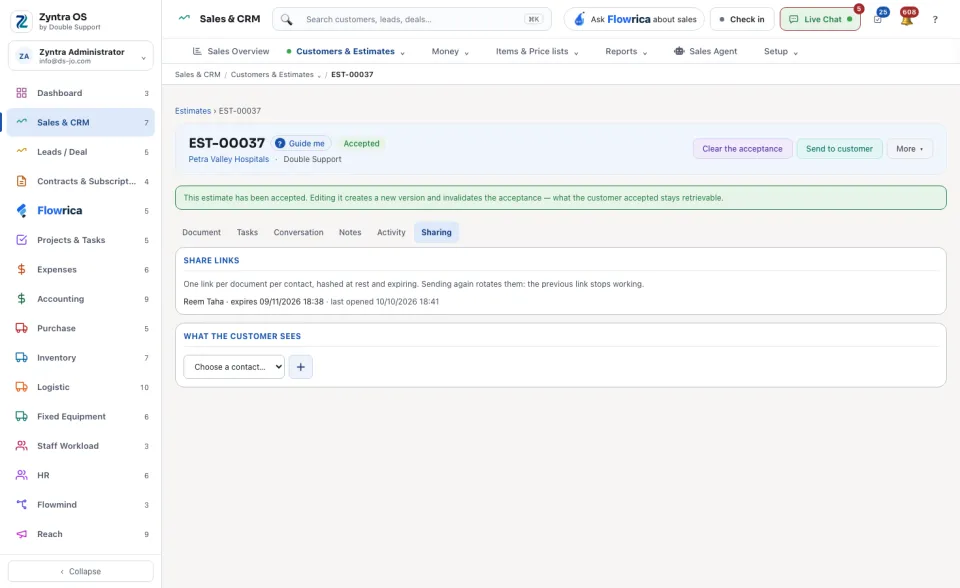
Task: Open the Live Chat button
Action: [820, 20]
